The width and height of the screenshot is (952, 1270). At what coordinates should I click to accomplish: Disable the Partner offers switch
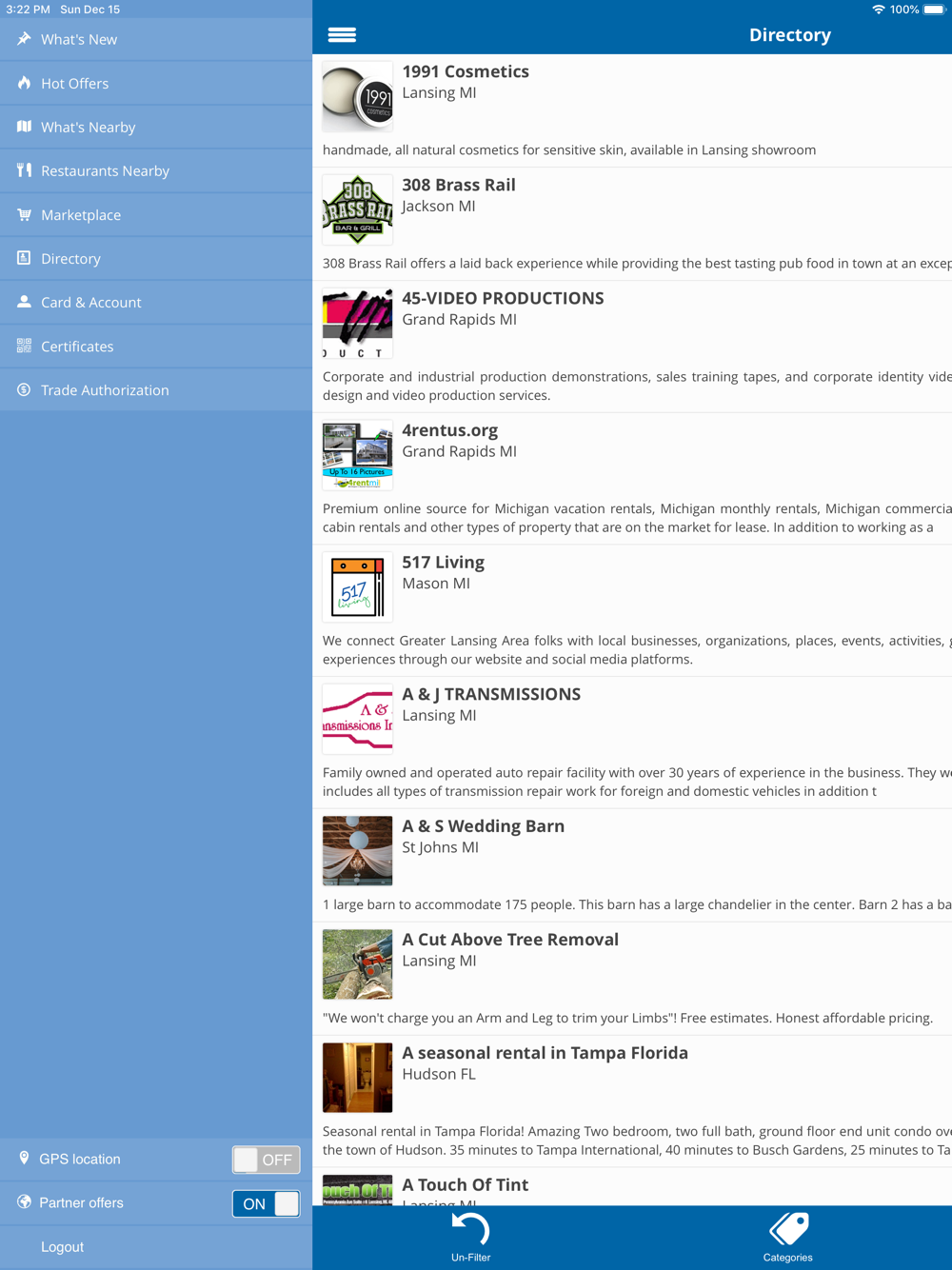pyautogui.click(x=267, y=1203)
